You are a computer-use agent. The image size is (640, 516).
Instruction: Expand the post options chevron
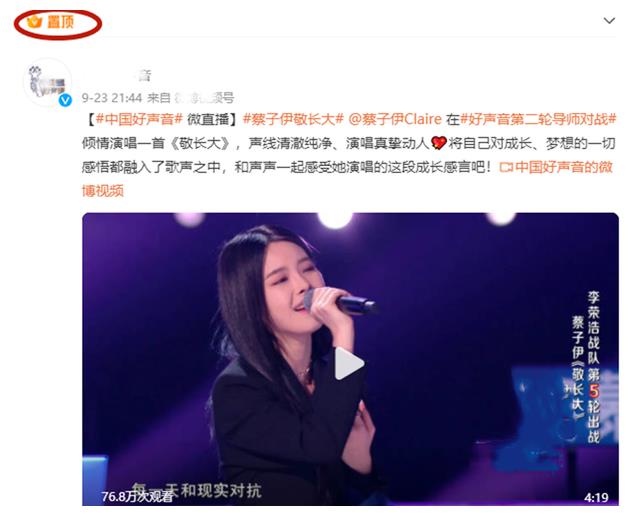coord(609,20)
